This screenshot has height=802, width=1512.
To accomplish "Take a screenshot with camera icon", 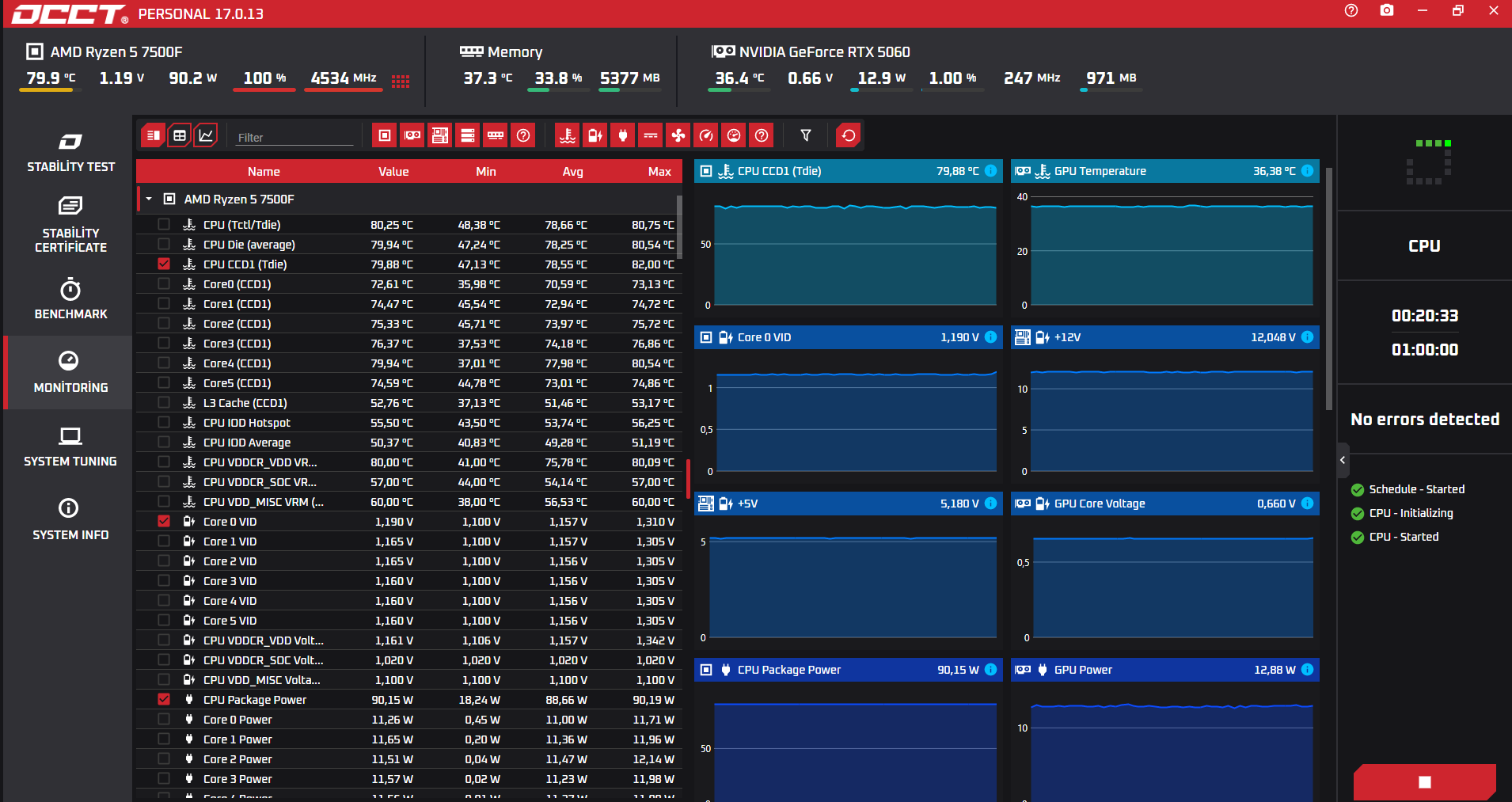I will click(x=1387, y=10).
